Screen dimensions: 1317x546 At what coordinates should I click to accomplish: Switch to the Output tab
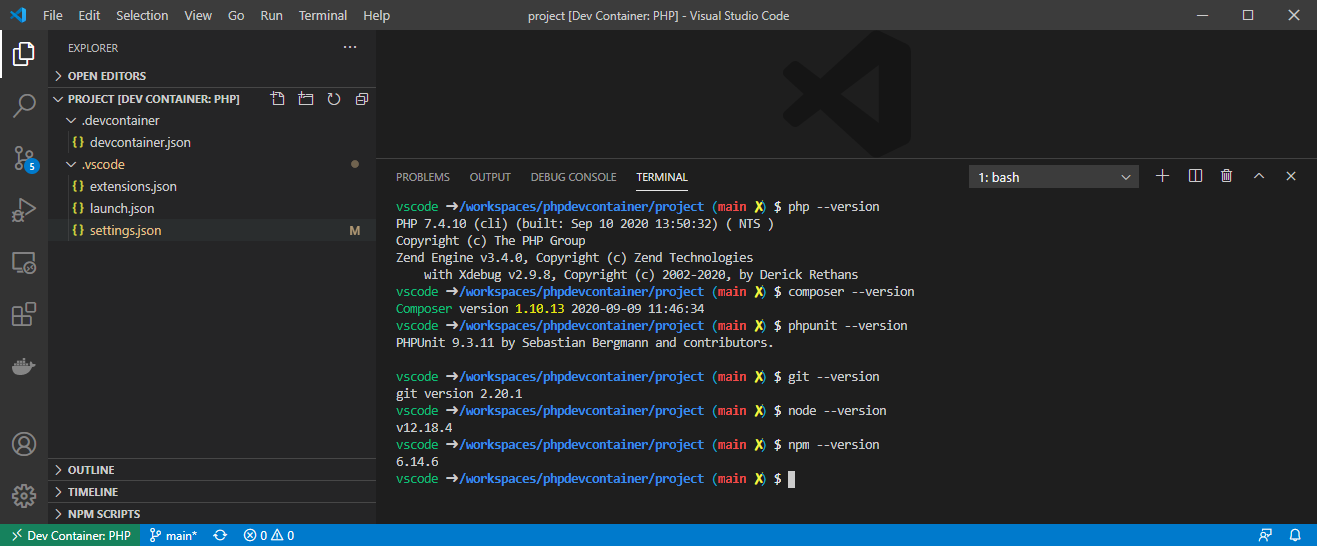[490, 177]
